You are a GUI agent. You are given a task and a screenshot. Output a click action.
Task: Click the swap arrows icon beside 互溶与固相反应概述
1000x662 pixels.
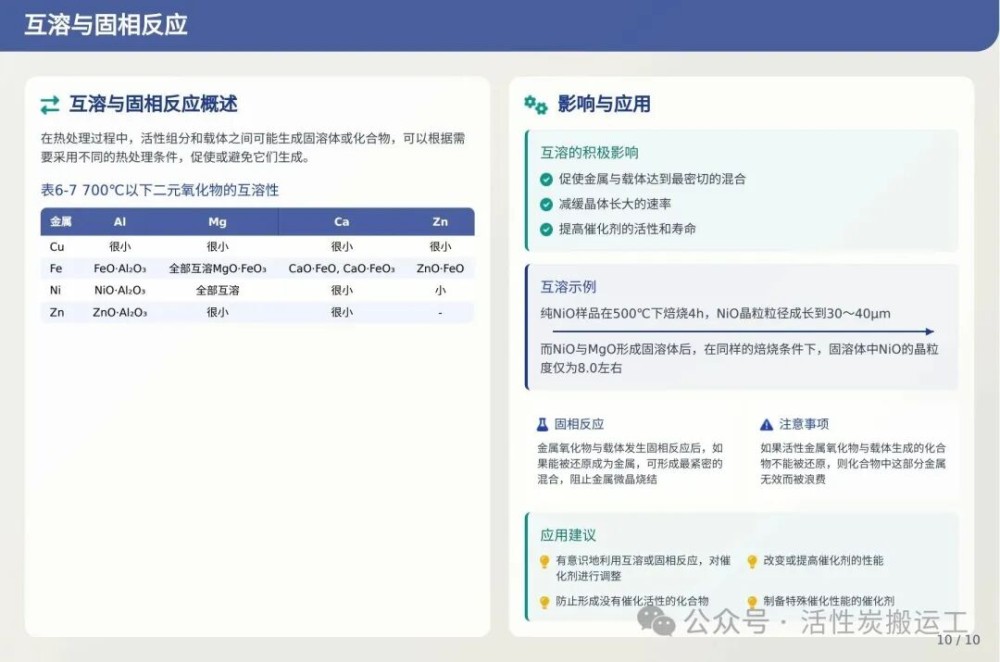(50, 105)
